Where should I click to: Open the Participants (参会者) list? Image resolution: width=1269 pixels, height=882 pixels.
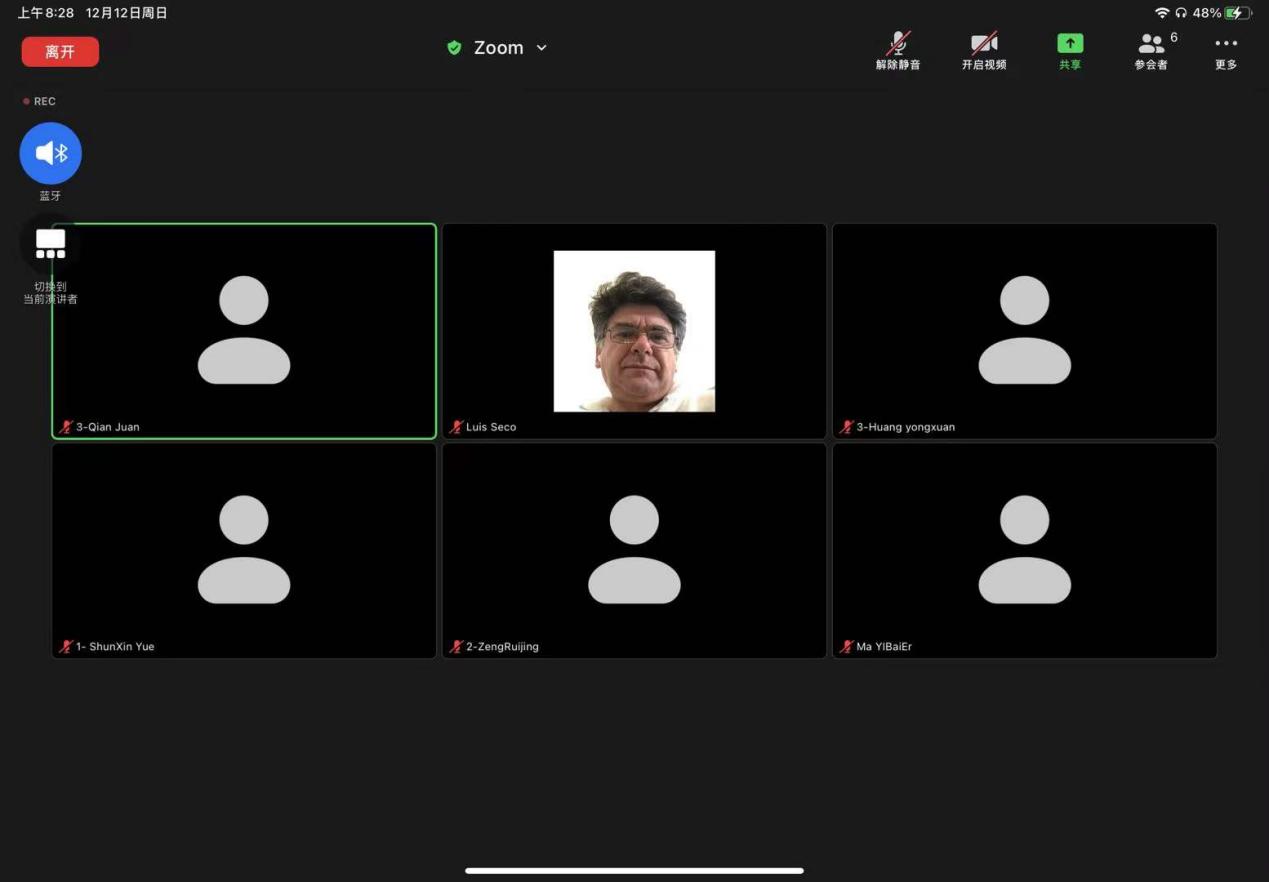(1152, 46)
